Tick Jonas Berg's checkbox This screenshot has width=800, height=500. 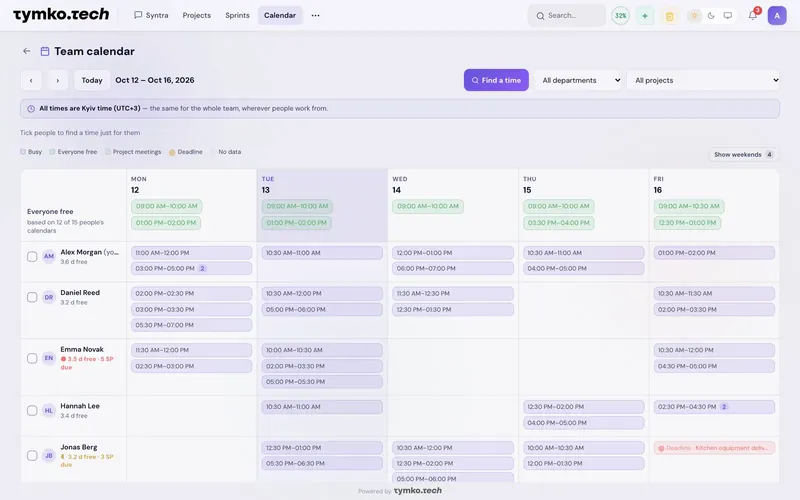click(x=32, y=456)
